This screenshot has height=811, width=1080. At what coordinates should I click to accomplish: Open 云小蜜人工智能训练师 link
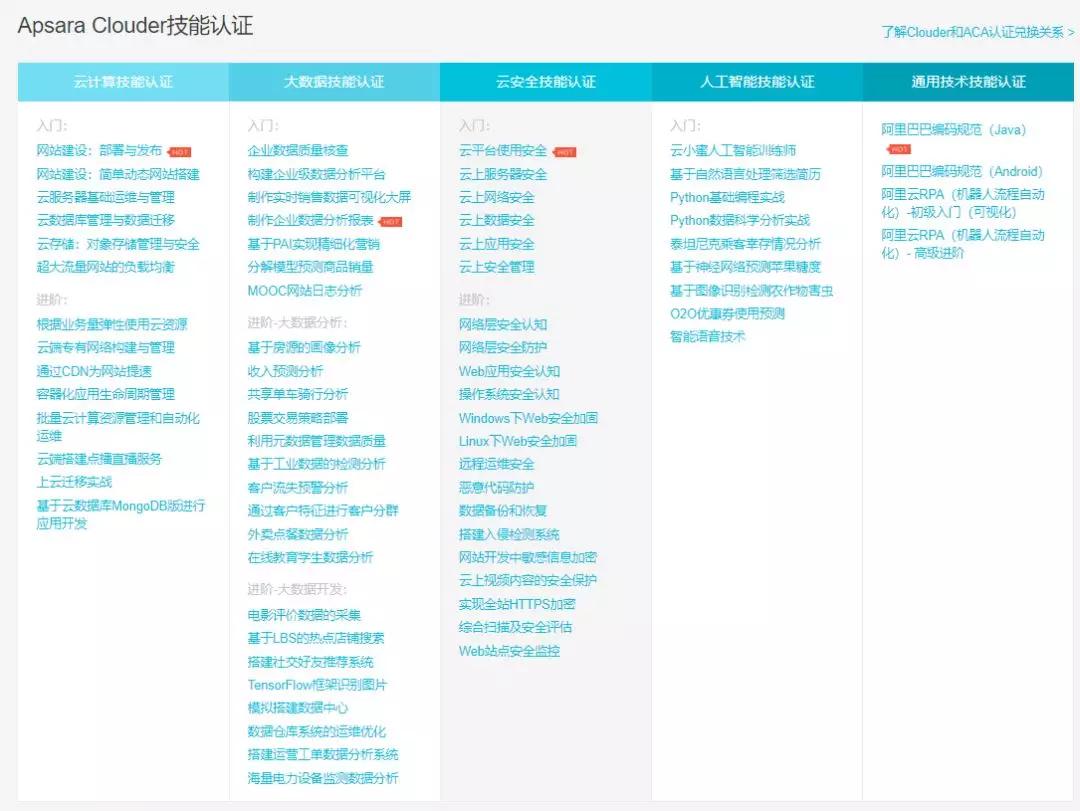733,150
